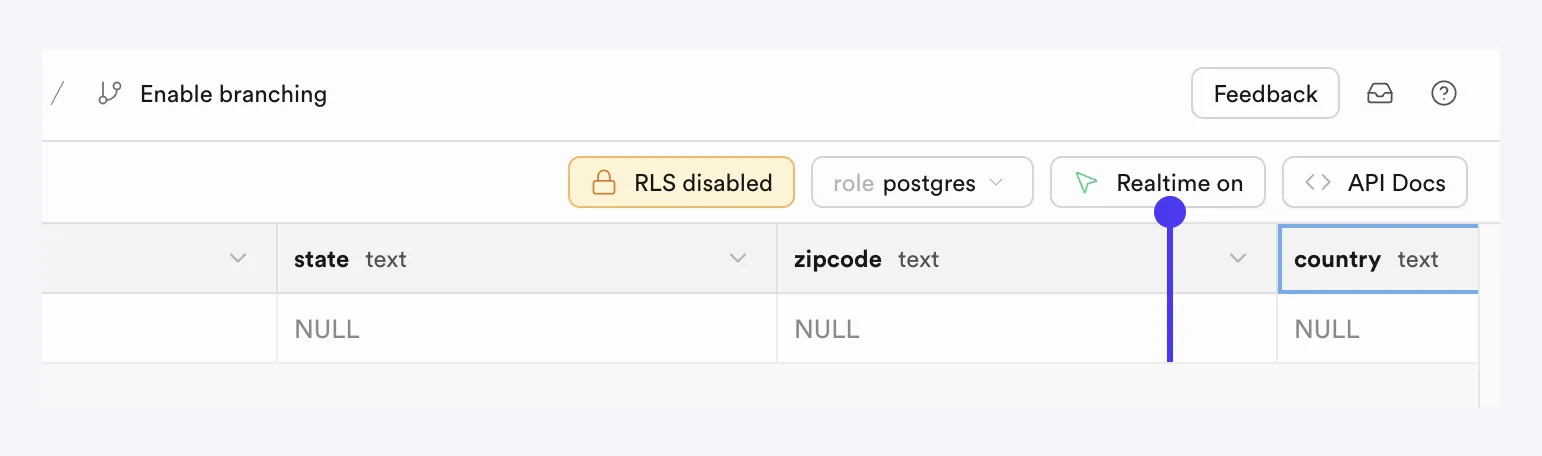This screenshot has height=456, width=1542.
Task: Click the NULL cell under zipcode
Action: [x=1027, y=328]
